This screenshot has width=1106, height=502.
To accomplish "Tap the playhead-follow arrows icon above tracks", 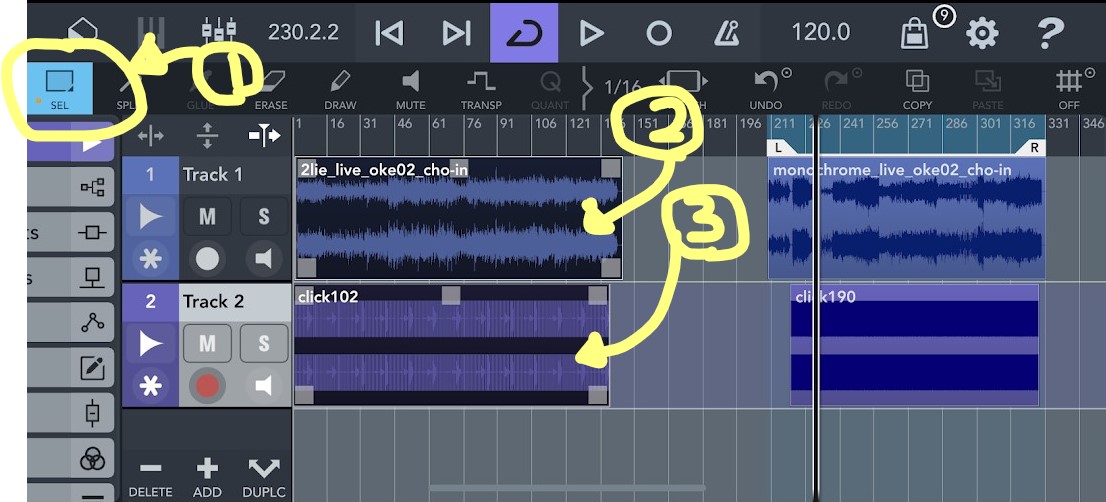I will coord(265,135).
